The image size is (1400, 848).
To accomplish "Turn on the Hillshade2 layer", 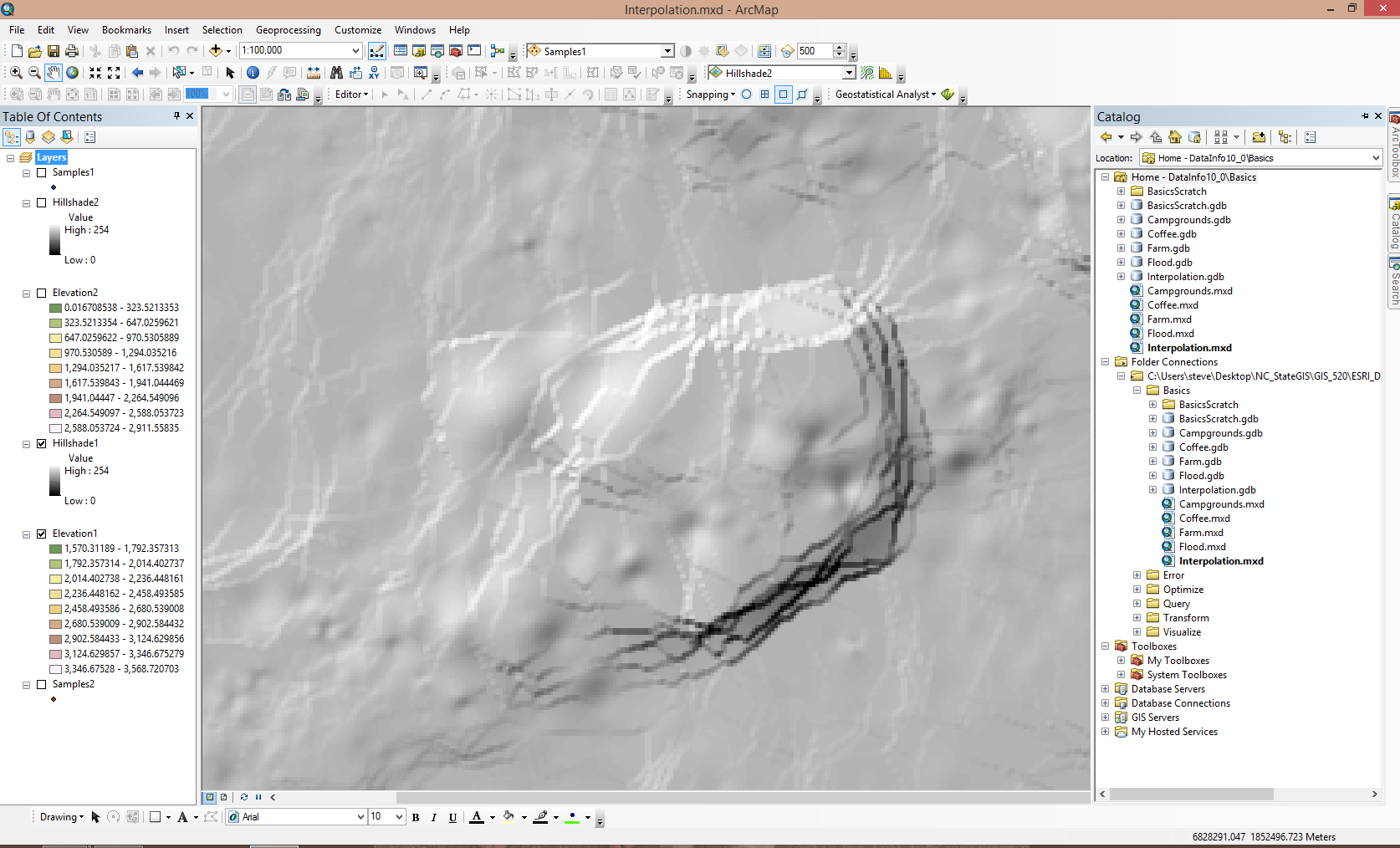I will tap(41, 203).
